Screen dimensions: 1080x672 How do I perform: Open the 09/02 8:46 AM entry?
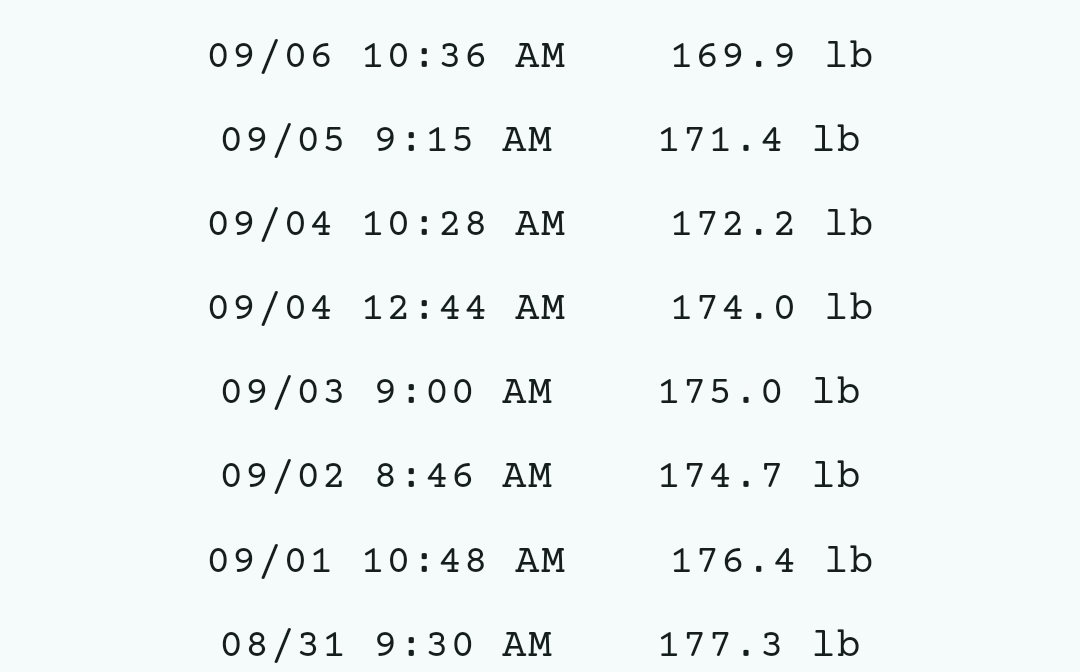[386, 476]
